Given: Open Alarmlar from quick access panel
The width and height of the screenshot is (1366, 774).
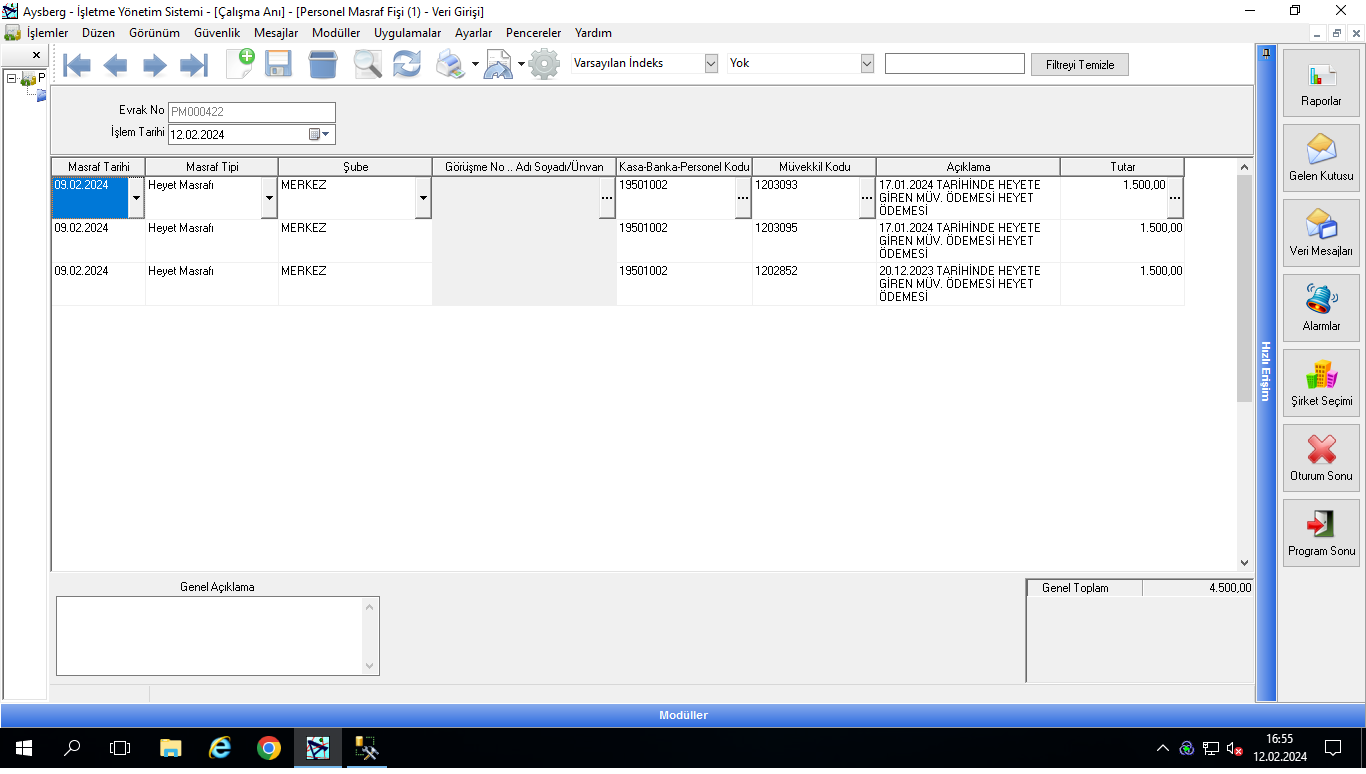Looking at the screenshot, I should click(x=1321, y=308).
